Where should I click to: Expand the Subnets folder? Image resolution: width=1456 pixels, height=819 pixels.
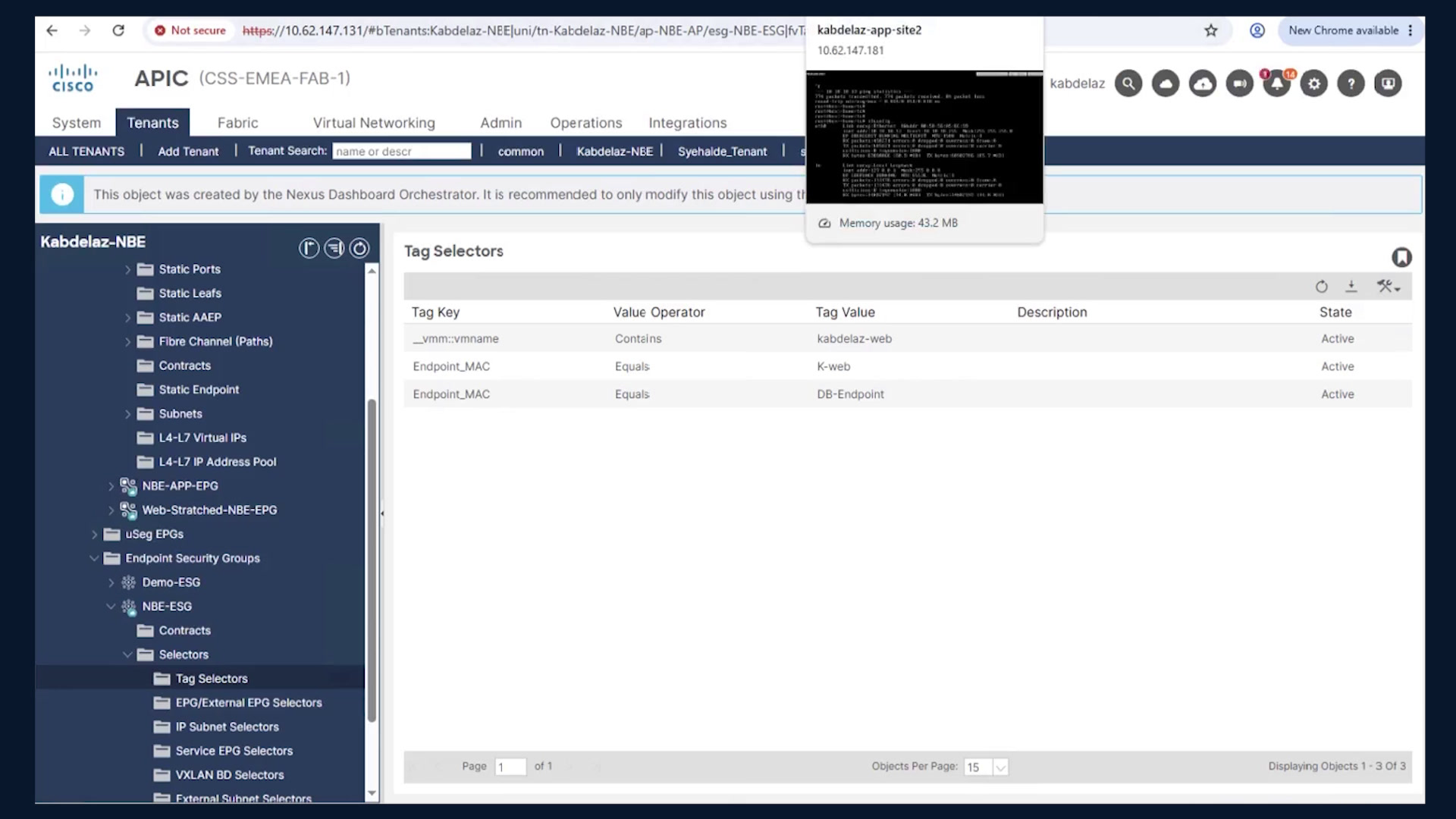127,414
